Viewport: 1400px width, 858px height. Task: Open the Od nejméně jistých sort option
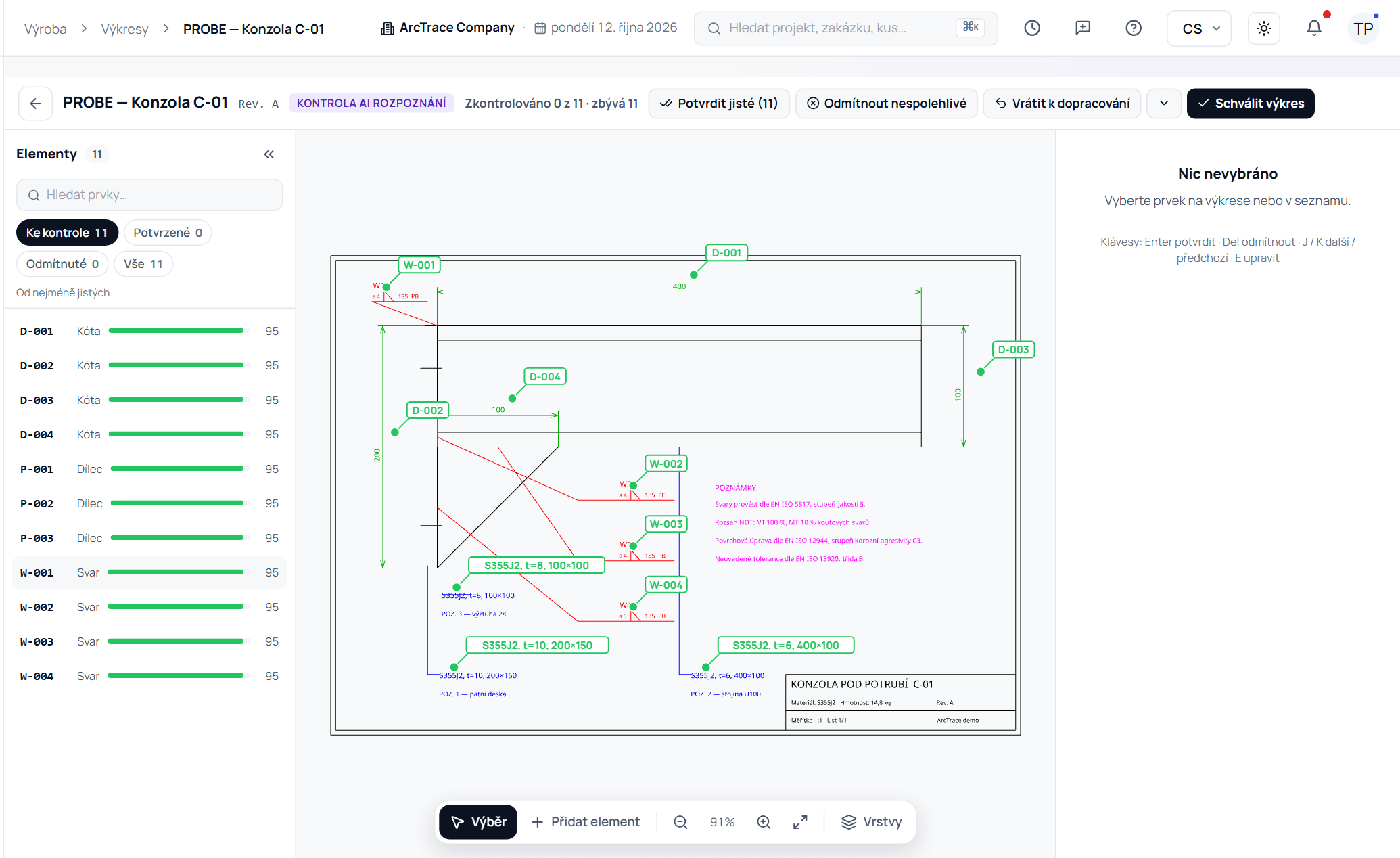pyautogui.click(x=63, y=292)
